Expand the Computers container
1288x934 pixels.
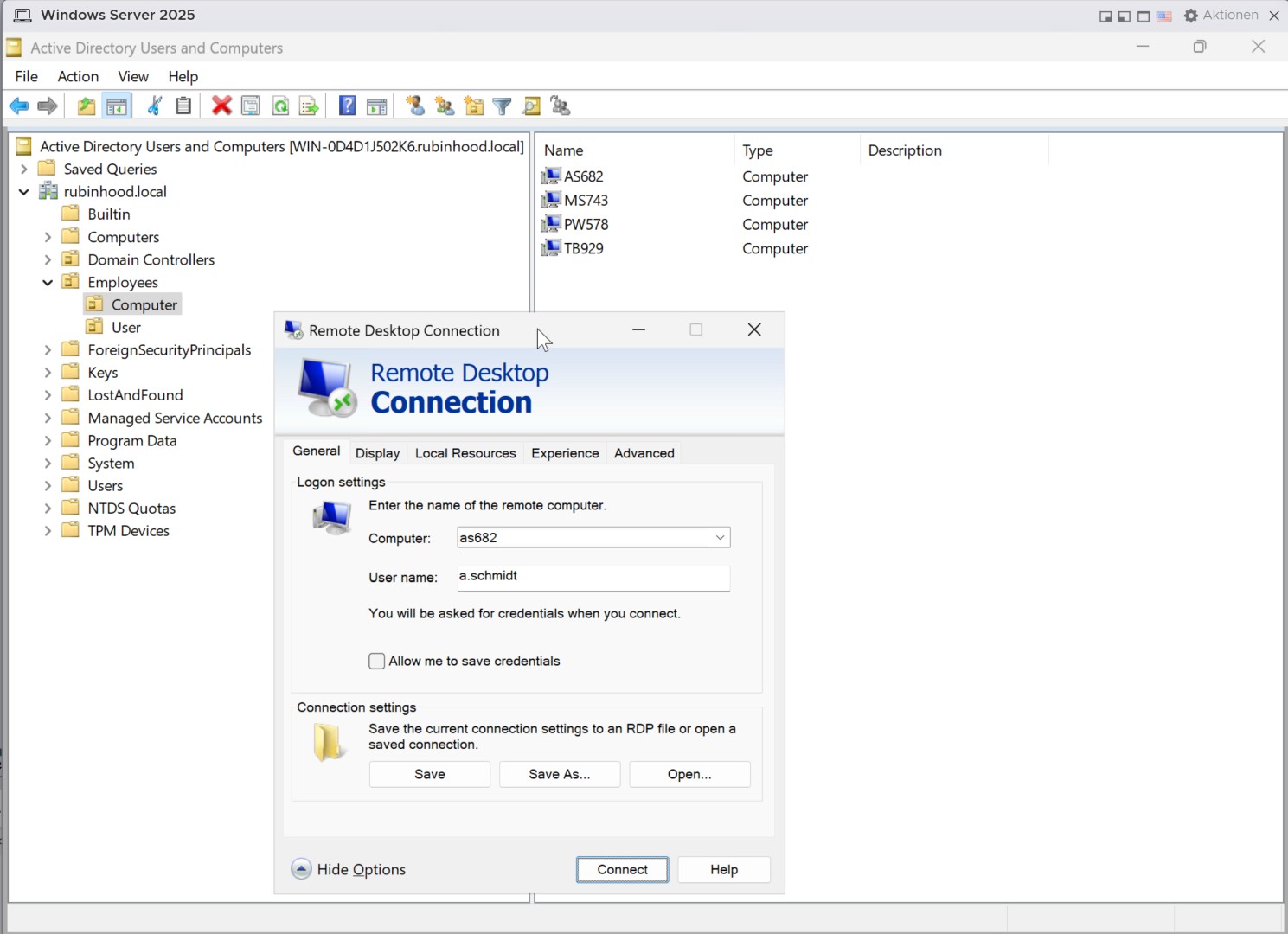tap(48, 237)
